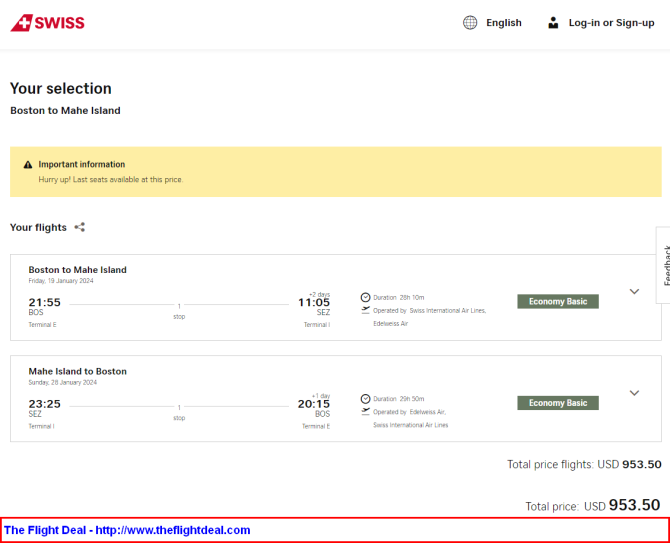Click the SWISS airline logo
670x543 pixels.
47,23
